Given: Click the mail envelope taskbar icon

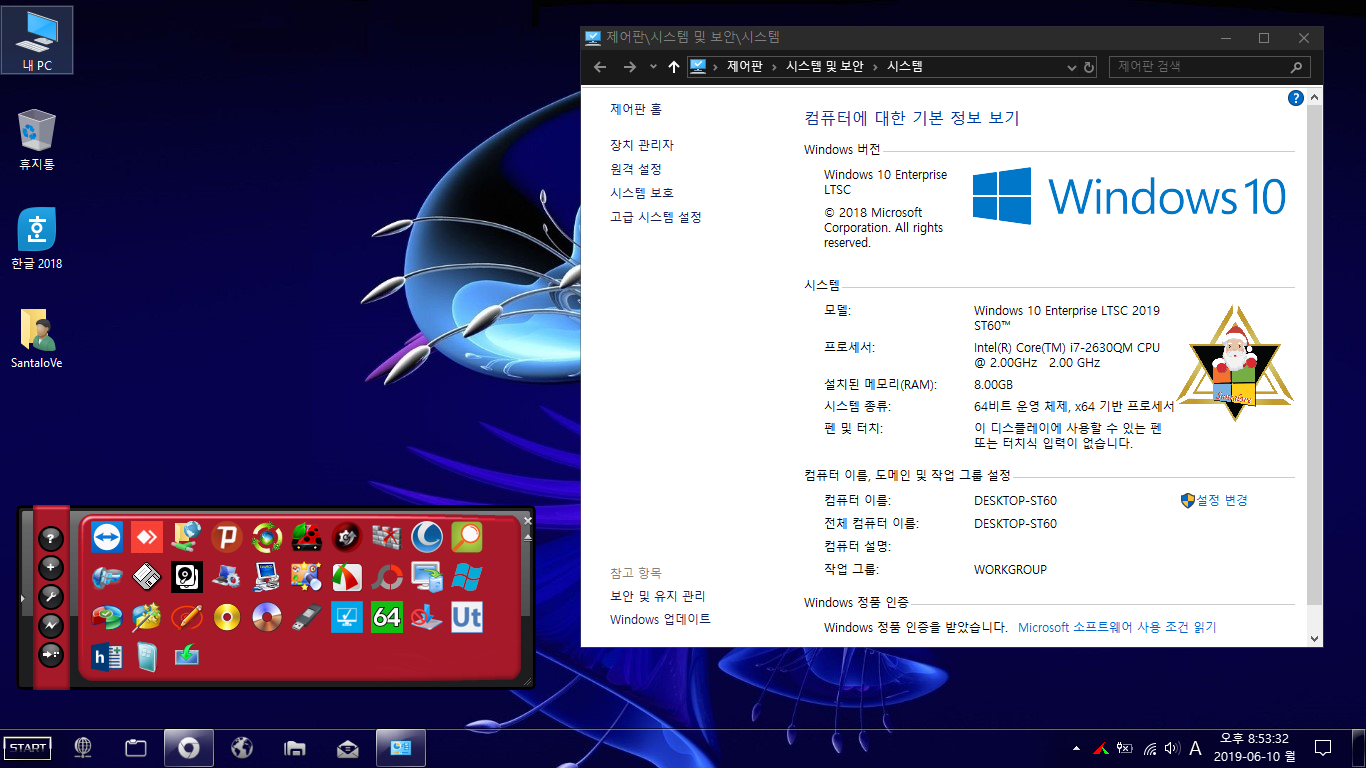Looking at the screenshot, I should [347, 748].
